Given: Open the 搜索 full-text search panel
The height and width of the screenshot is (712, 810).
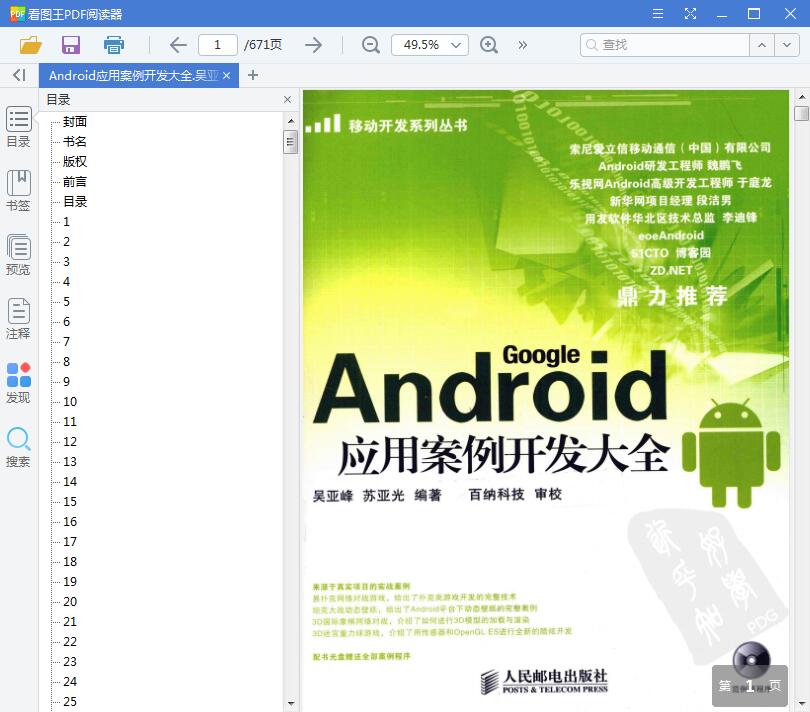Looking at the screenshot, I should point(18,445).
